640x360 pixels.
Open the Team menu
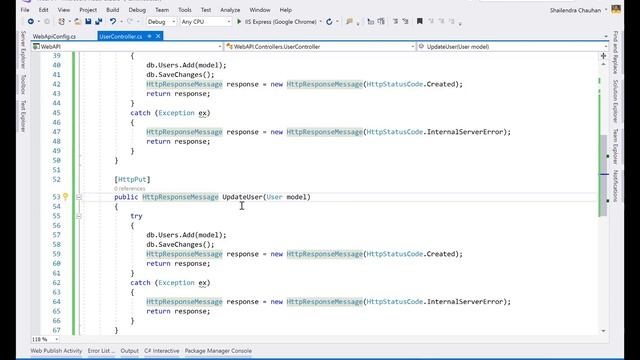point(162,10)
